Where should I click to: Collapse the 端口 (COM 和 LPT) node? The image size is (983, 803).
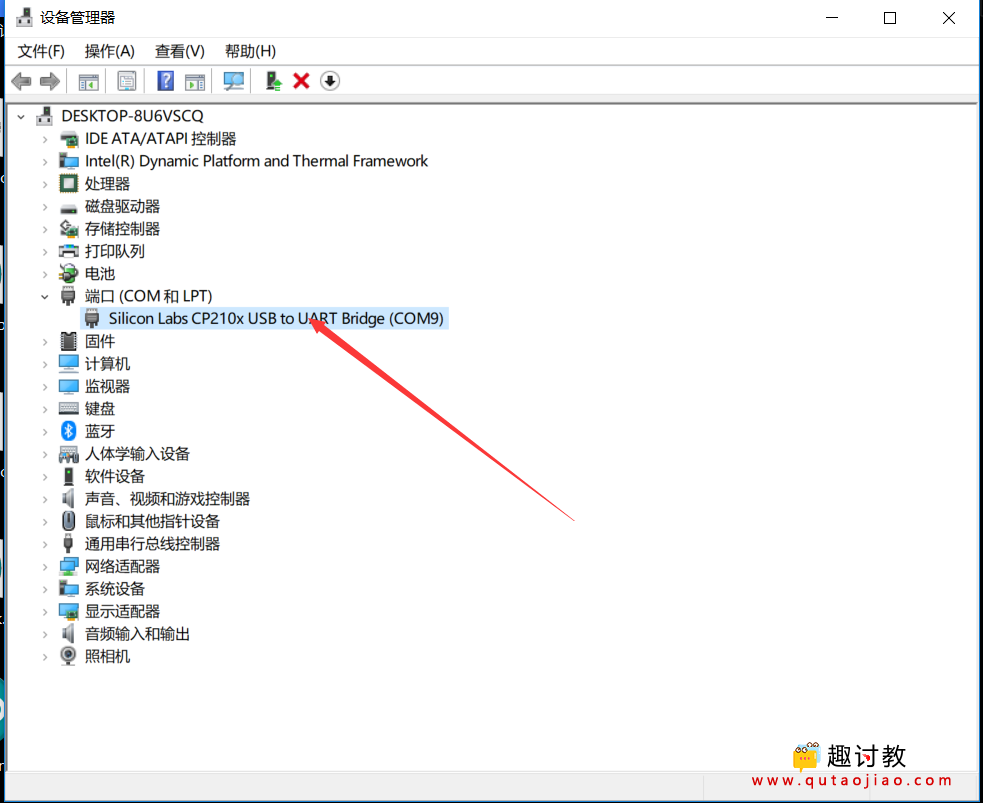coord(45,297)
